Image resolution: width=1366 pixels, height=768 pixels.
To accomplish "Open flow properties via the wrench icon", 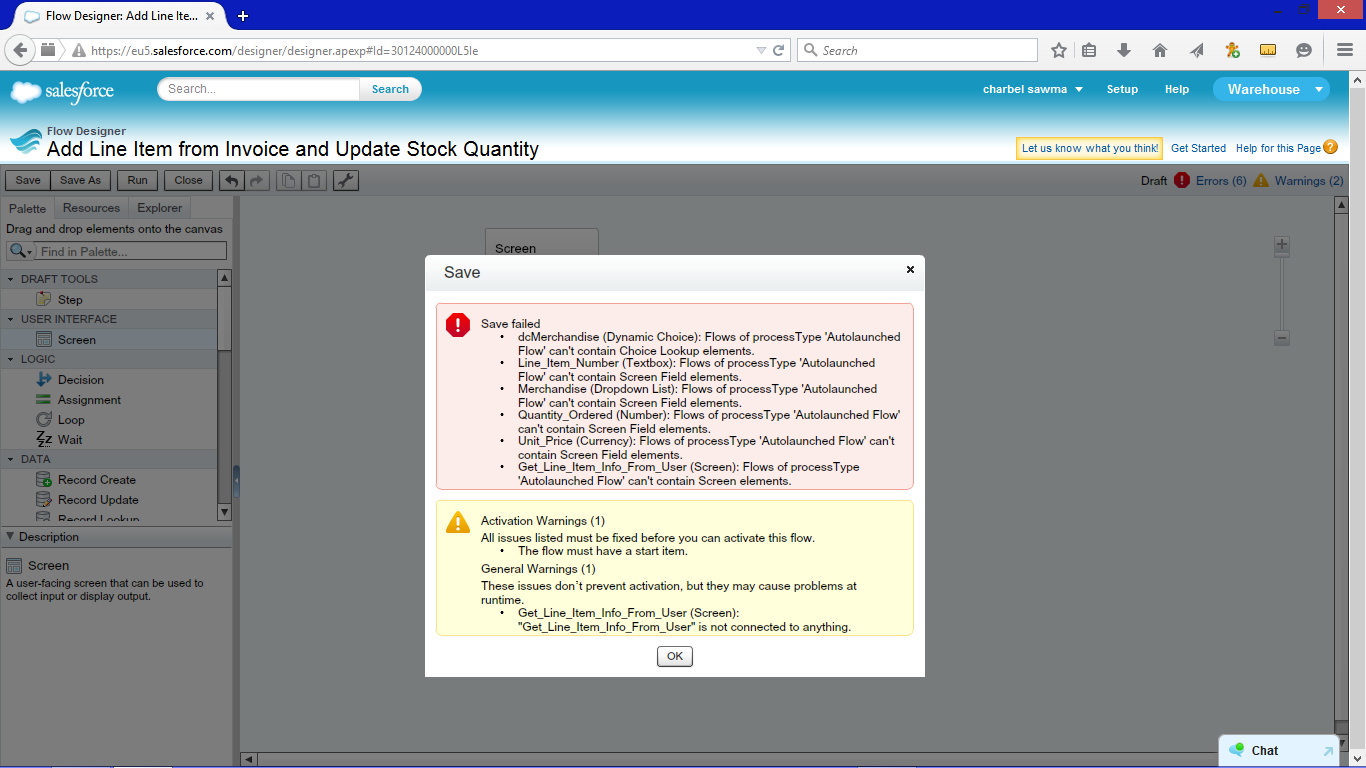I will coord(345,180).
